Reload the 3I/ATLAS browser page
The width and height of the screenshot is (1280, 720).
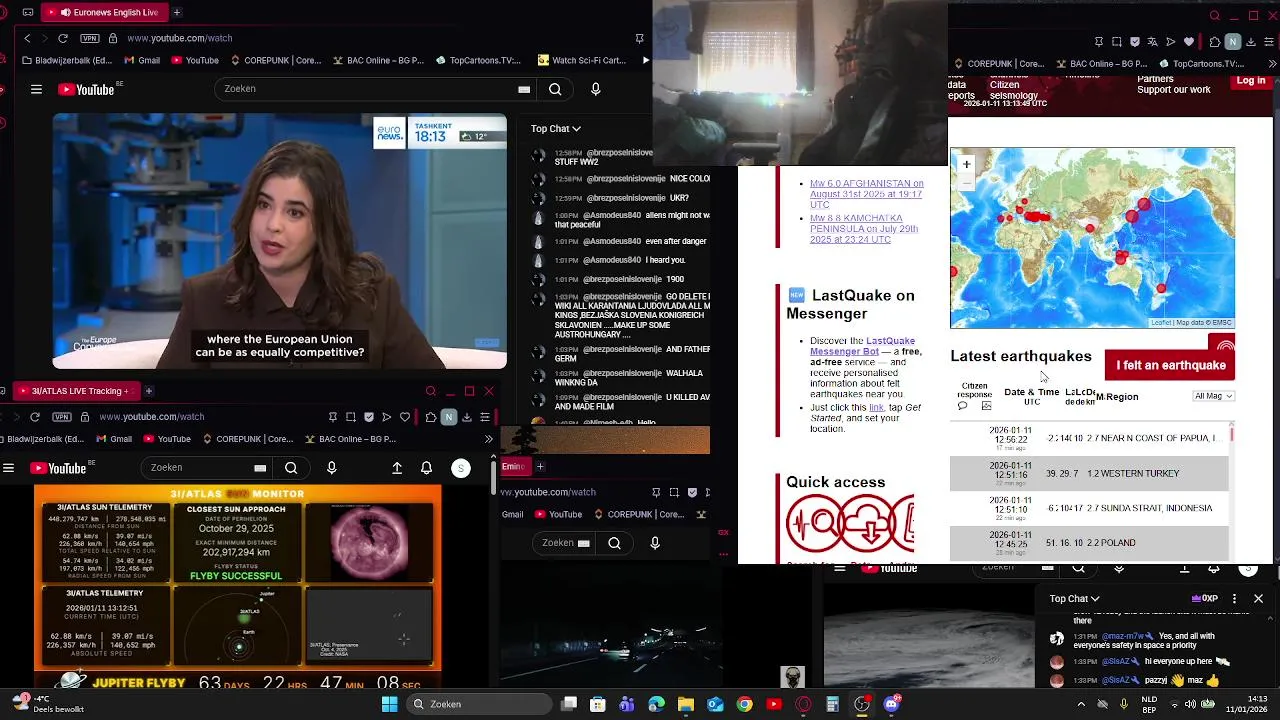pyautogui.click(x=35, y=417)
